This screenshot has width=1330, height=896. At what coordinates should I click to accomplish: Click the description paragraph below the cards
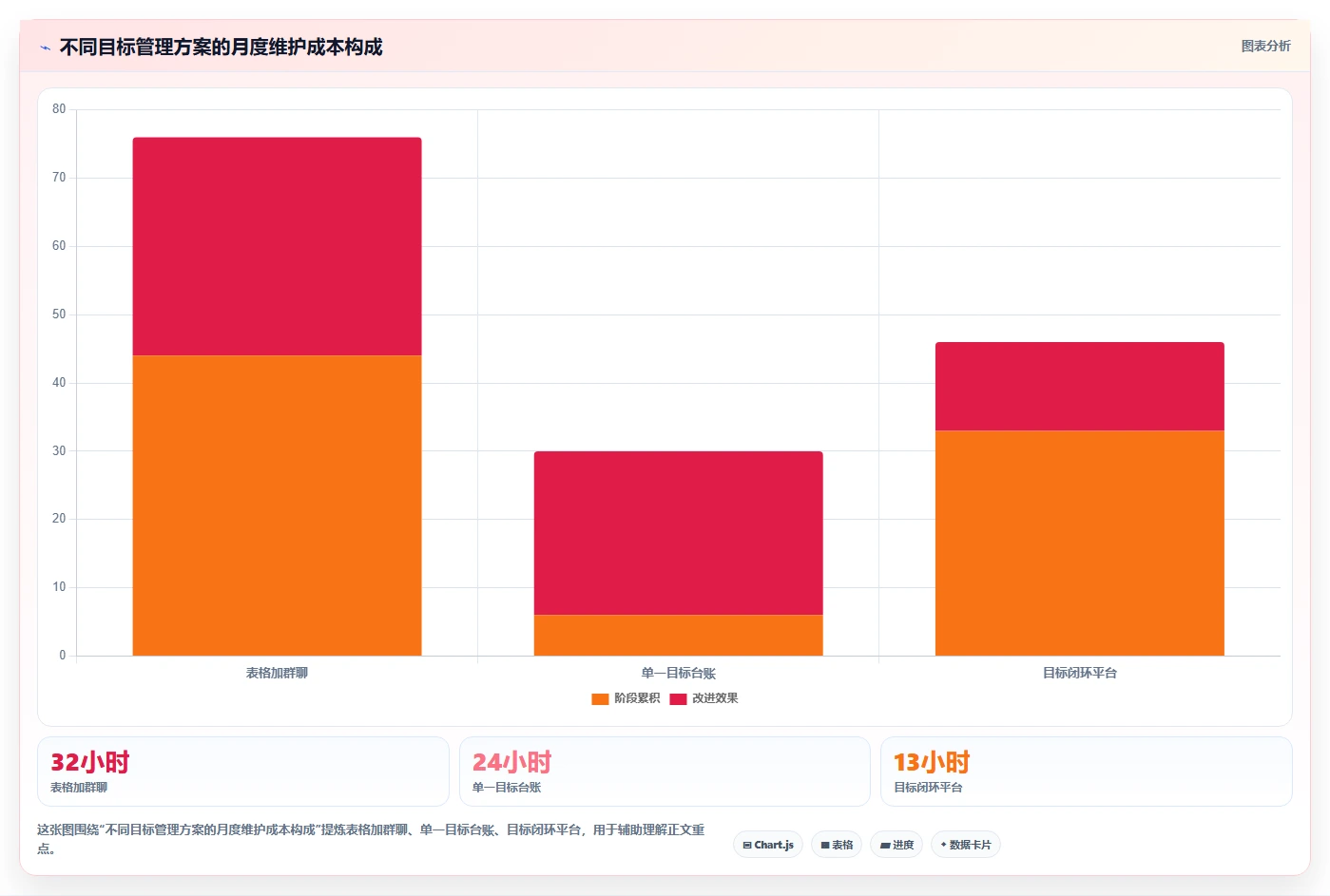371,839
